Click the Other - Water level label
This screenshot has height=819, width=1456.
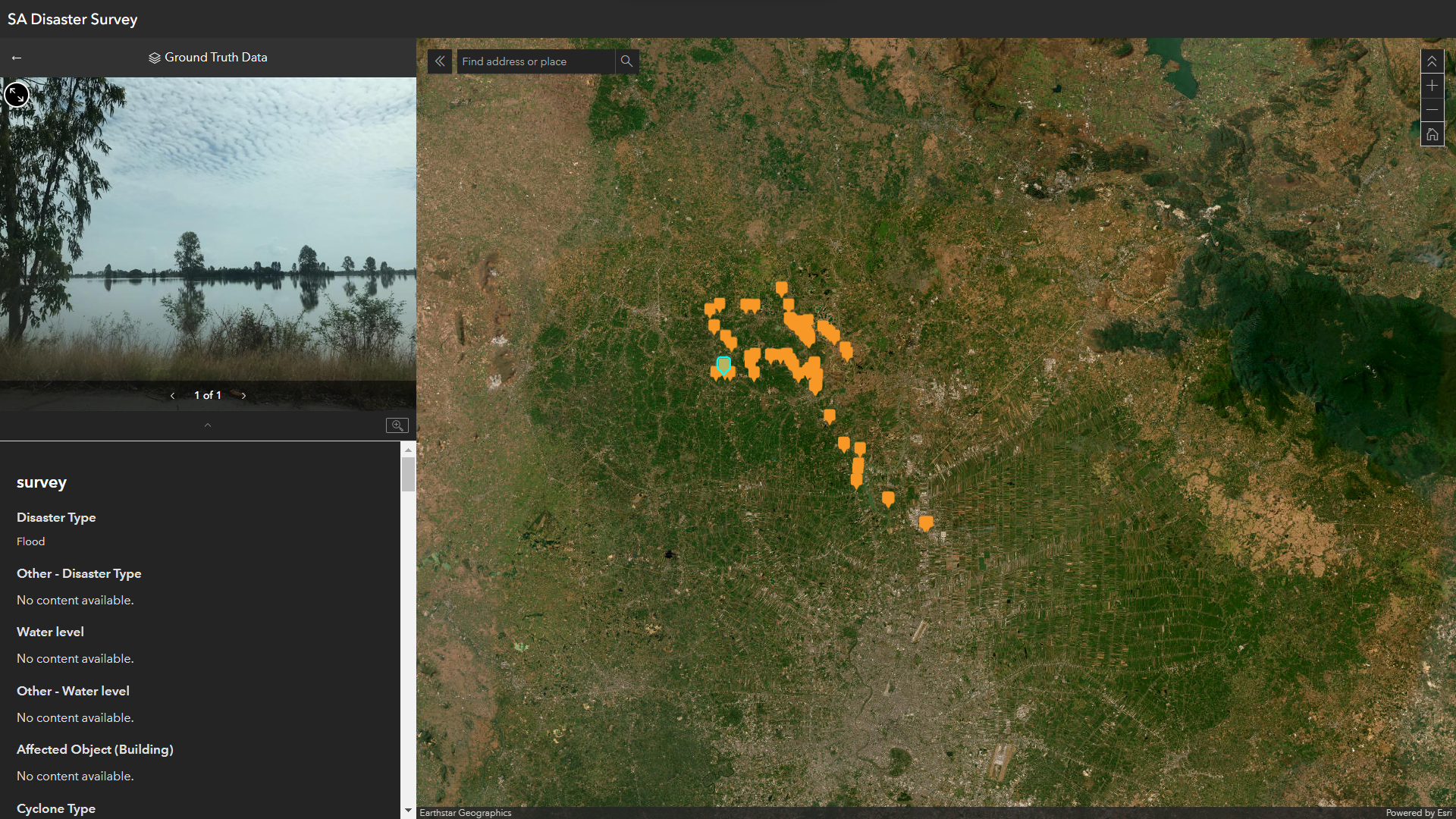(73, 691)
